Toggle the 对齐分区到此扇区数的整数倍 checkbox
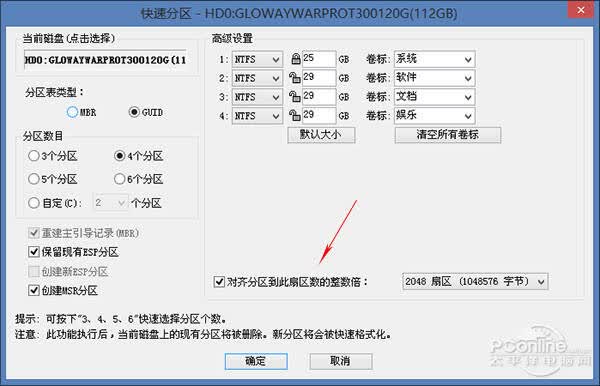Screen dimensions: 600x386 pyautogui.click(x=219, y=282)
